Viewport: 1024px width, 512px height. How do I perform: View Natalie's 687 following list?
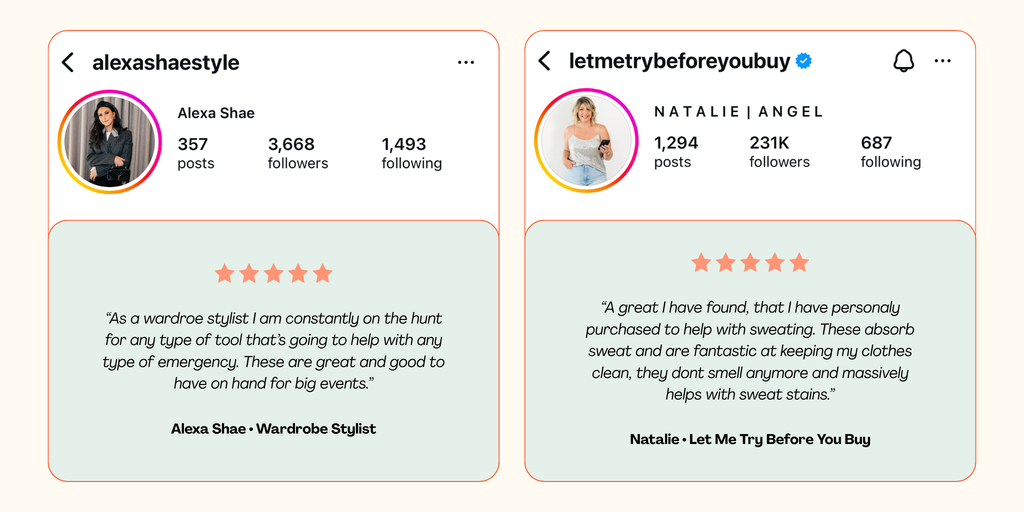point(890,152)
